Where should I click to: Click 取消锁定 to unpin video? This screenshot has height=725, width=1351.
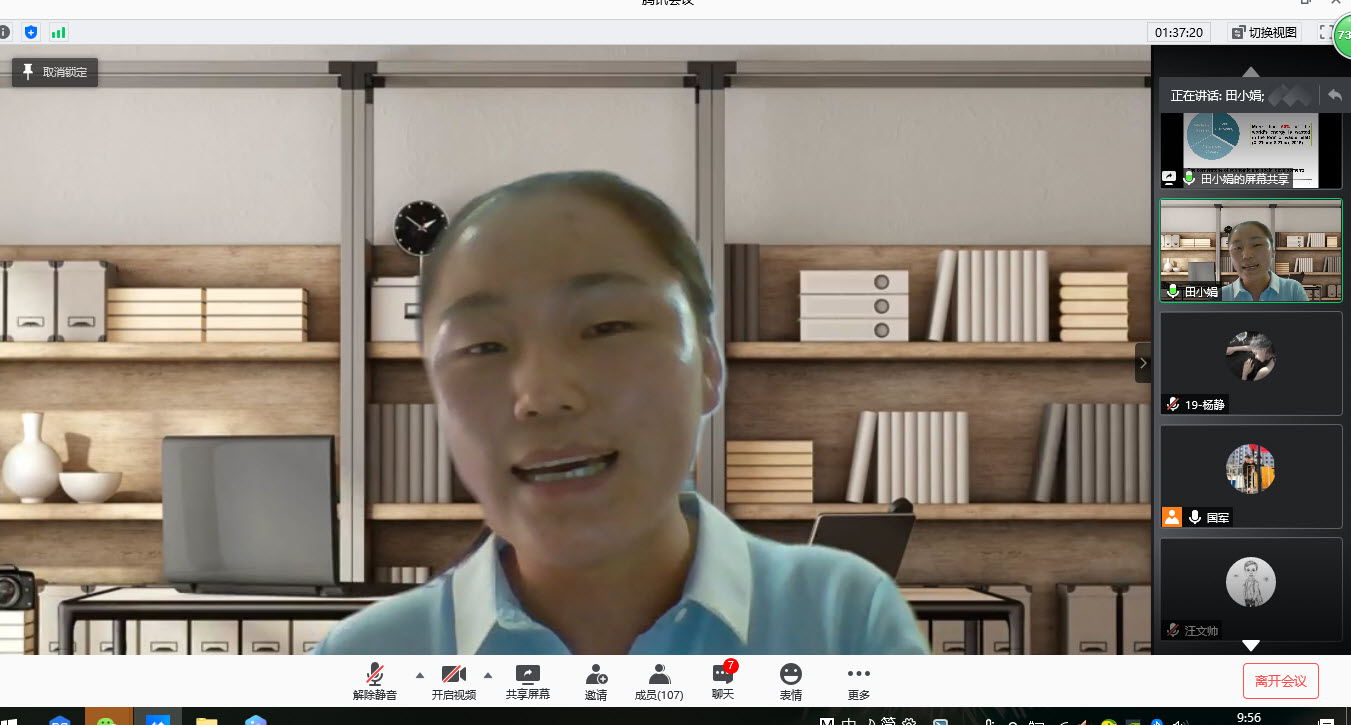(55, 72)
